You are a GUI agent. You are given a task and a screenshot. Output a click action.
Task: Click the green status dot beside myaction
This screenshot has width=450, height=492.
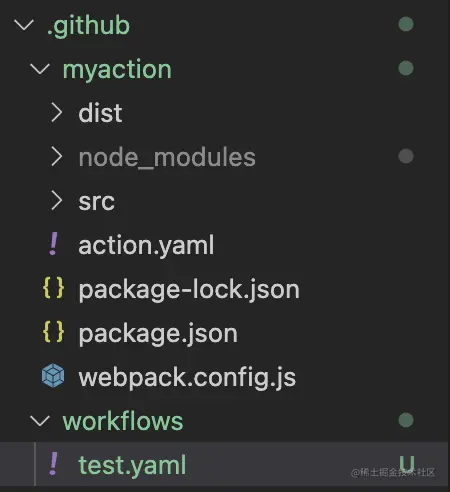point(406,68)
